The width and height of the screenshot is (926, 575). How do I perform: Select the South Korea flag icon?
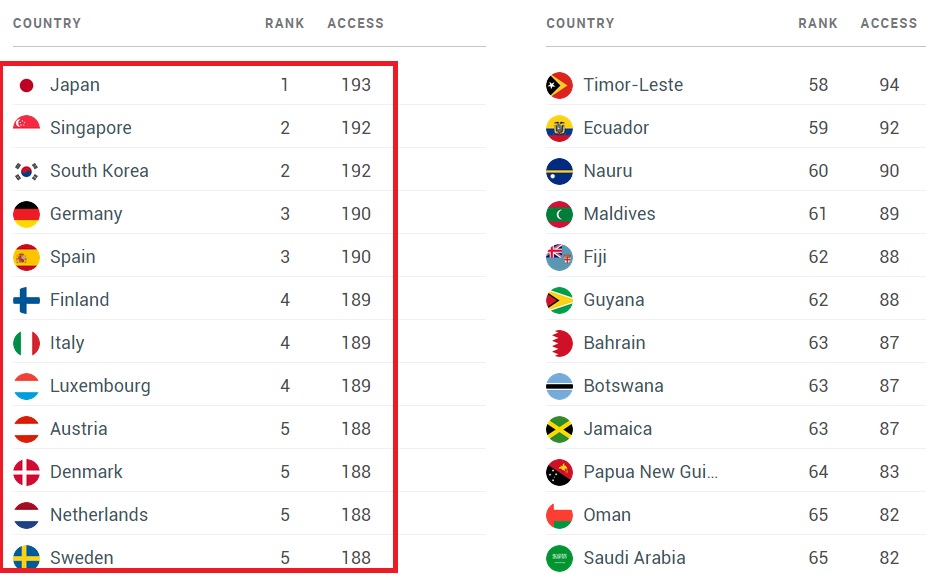27,171
